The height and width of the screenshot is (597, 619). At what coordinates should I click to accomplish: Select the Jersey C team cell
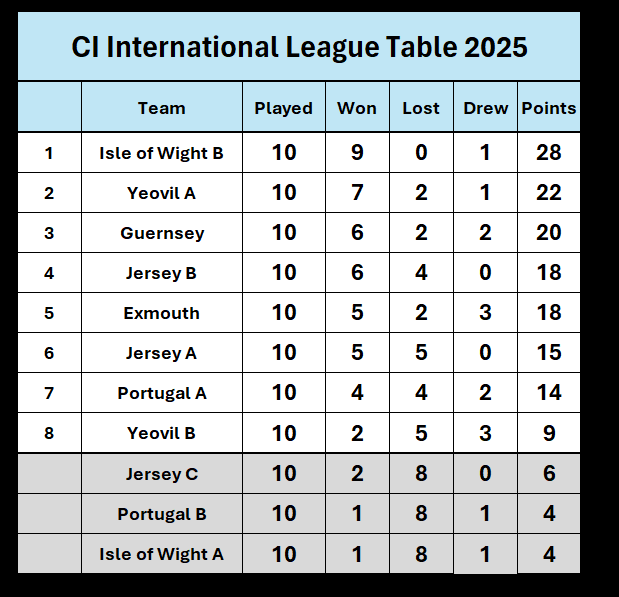161,474
